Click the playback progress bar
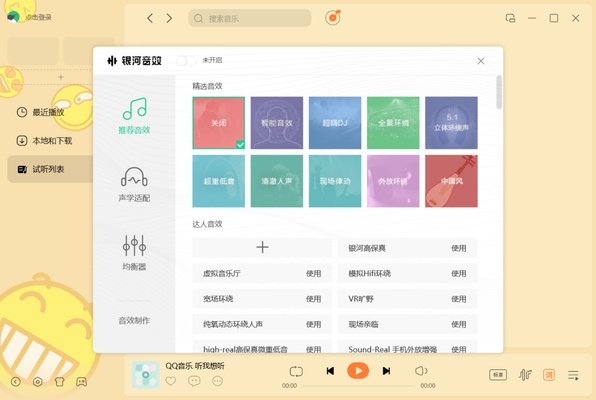The height and width of the screenshot is (400, 596). tap(358, 386)
